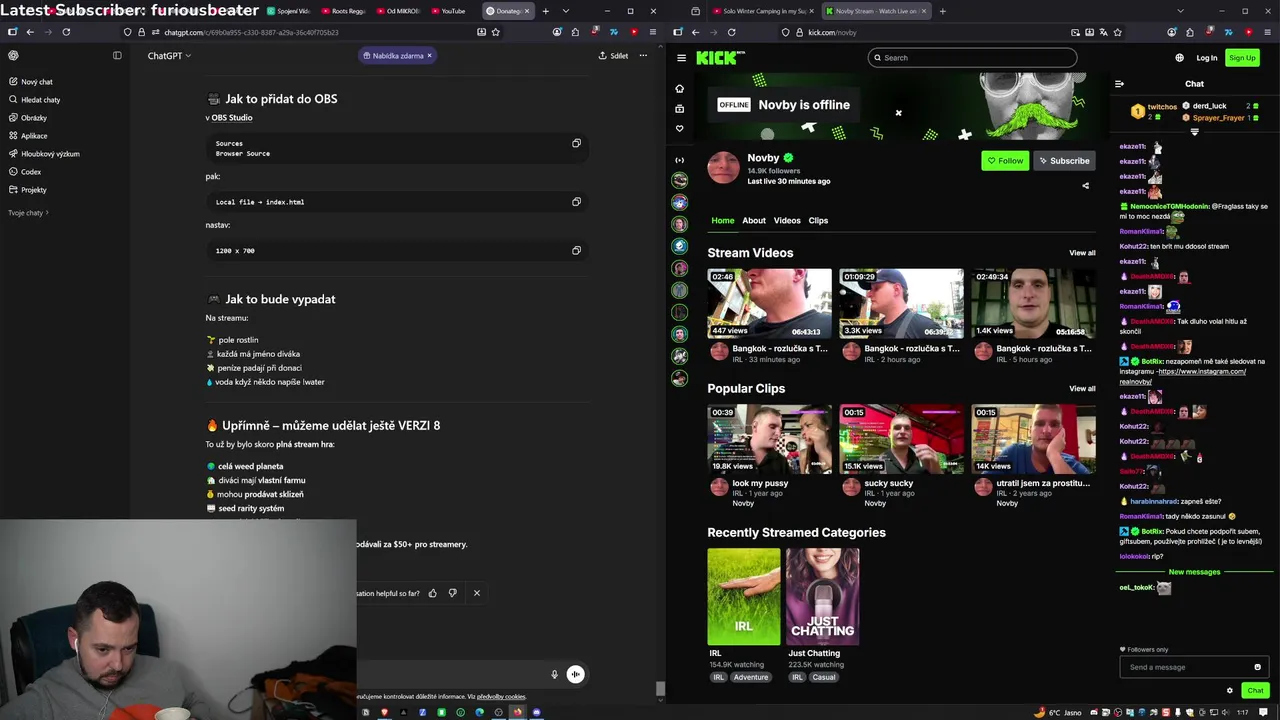Open Kick browse icon in sidebar

[680, 108]
